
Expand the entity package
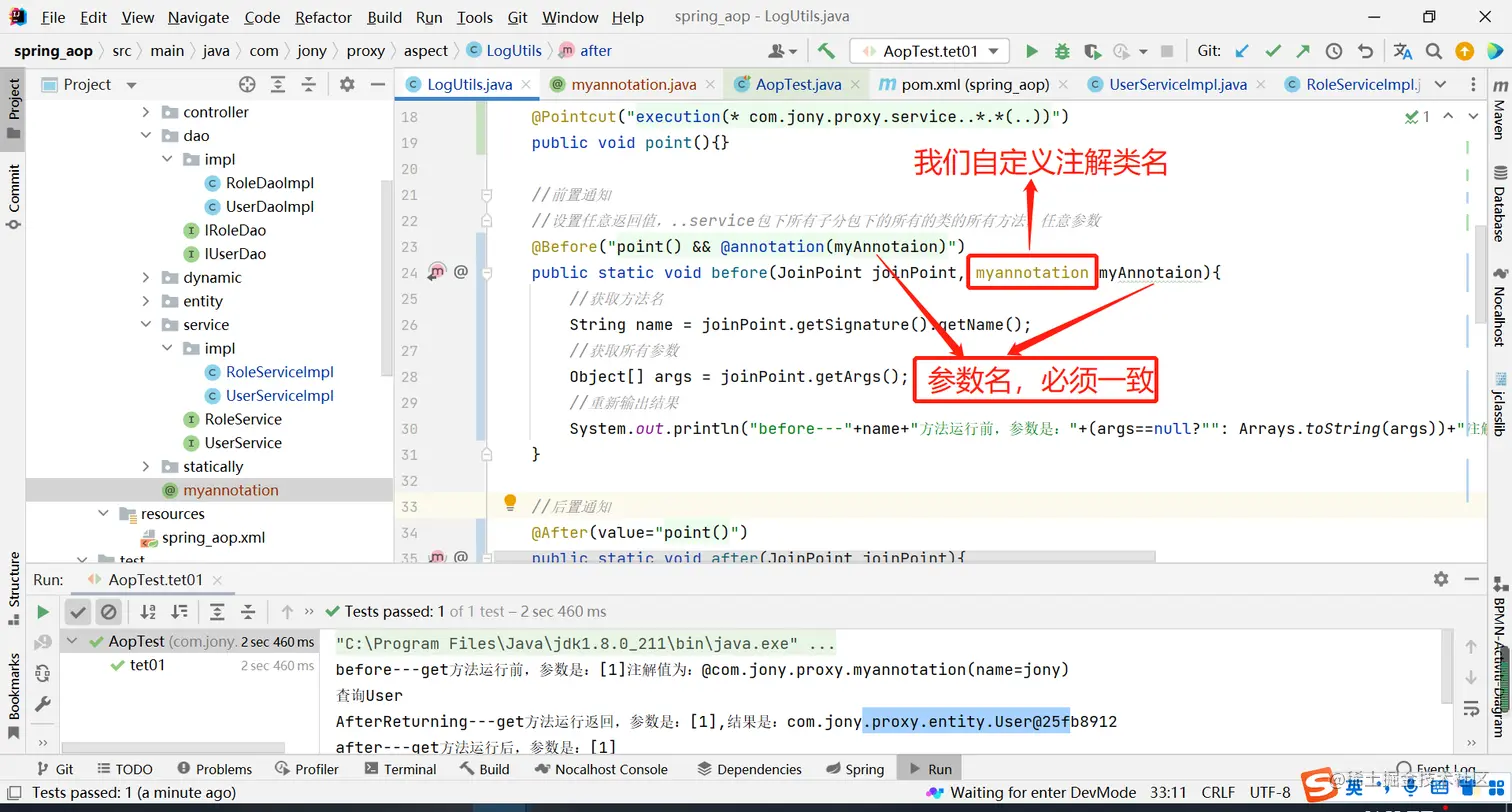click(146, 301)
